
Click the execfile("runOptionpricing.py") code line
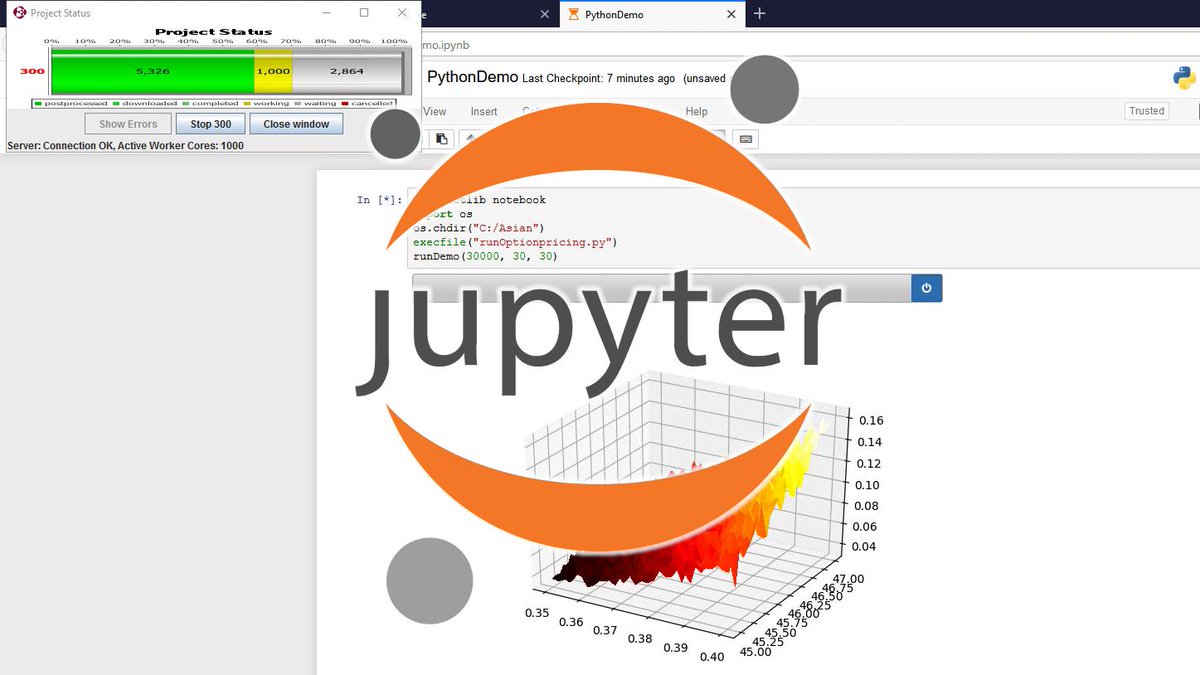pyautogui.click(x=515, y=242)
